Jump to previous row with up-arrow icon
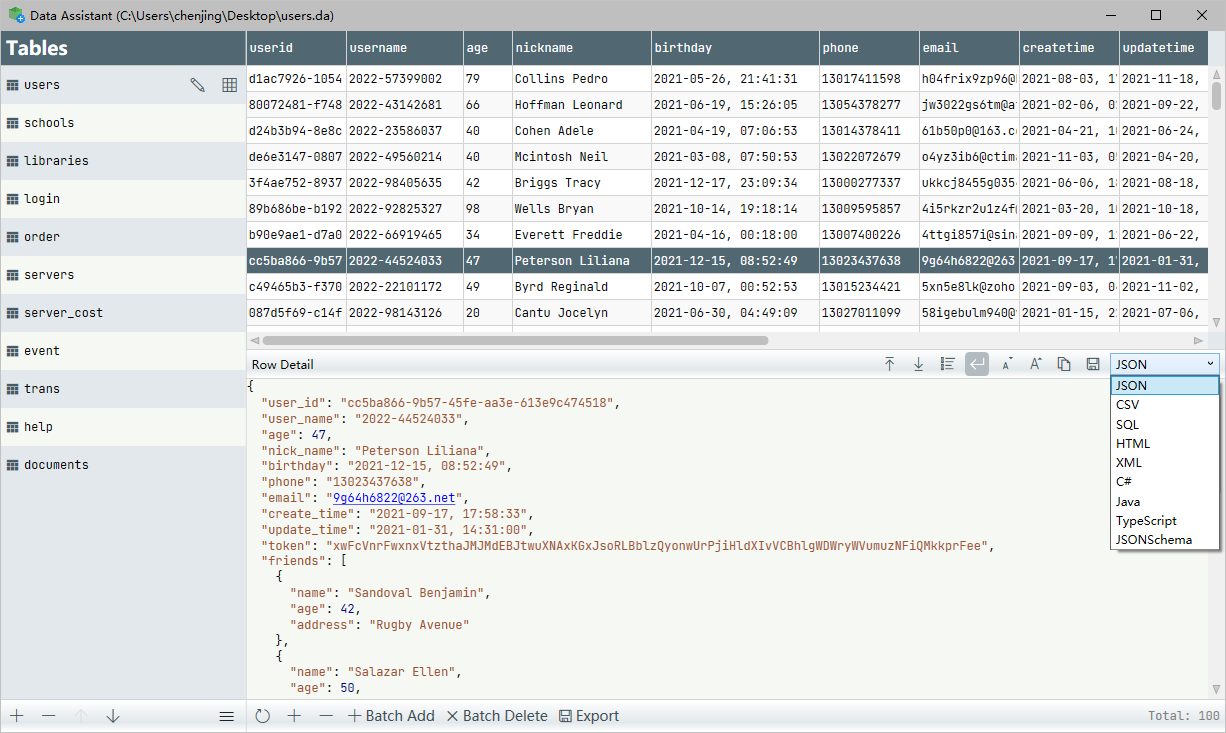This screenshot has height=733, width=1226. point(889,364)
